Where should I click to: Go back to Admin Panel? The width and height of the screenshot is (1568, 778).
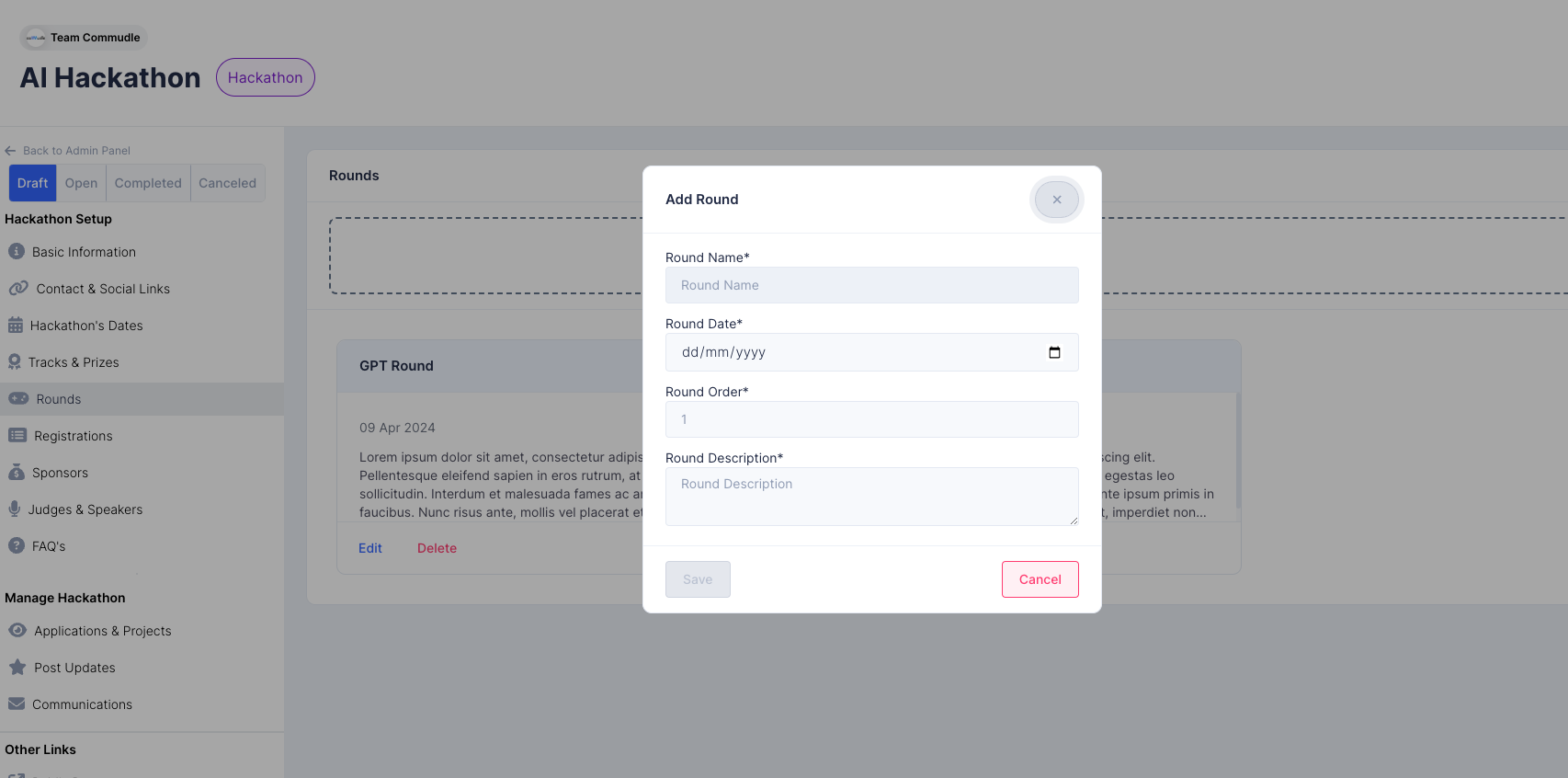pyautogui.click(x=76, y=151)
